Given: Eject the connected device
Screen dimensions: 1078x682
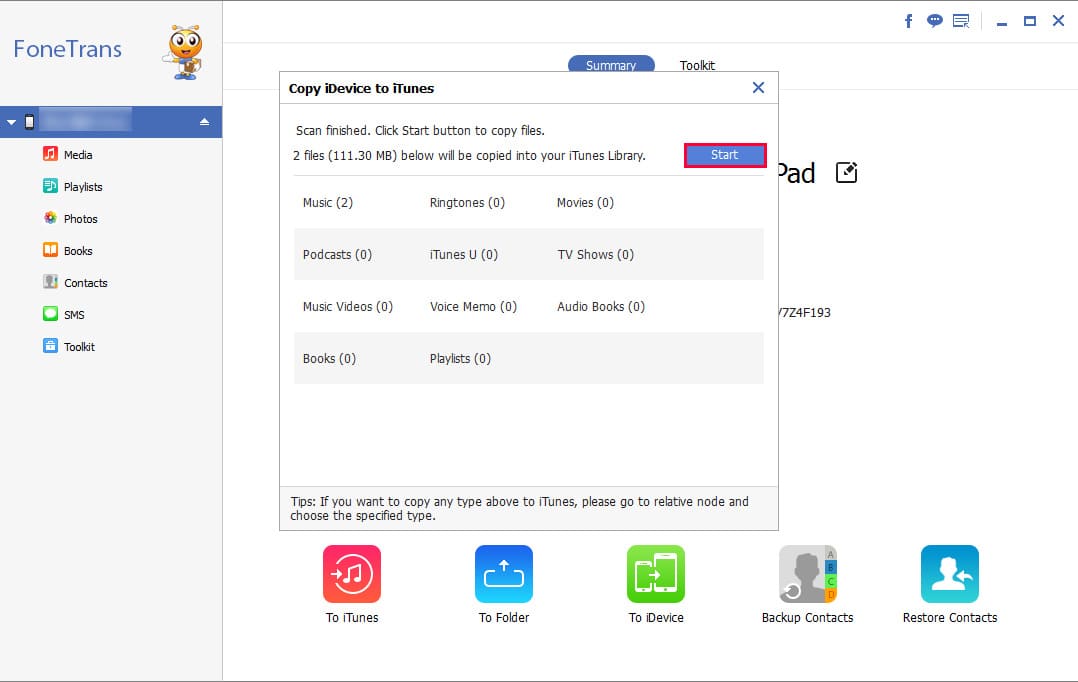Looking at the screenshot, I should (204, 122).
